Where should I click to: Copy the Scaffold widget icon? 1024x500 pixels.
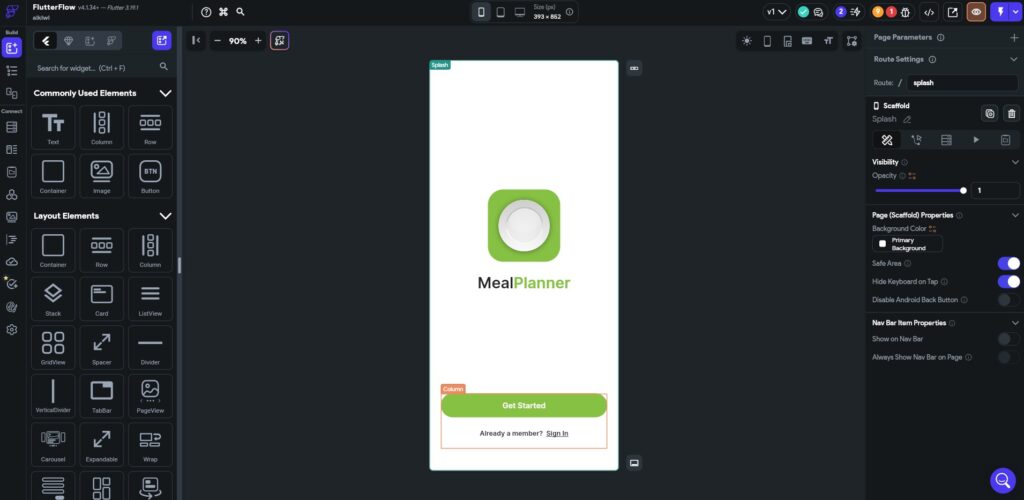(x=990, y=114)
